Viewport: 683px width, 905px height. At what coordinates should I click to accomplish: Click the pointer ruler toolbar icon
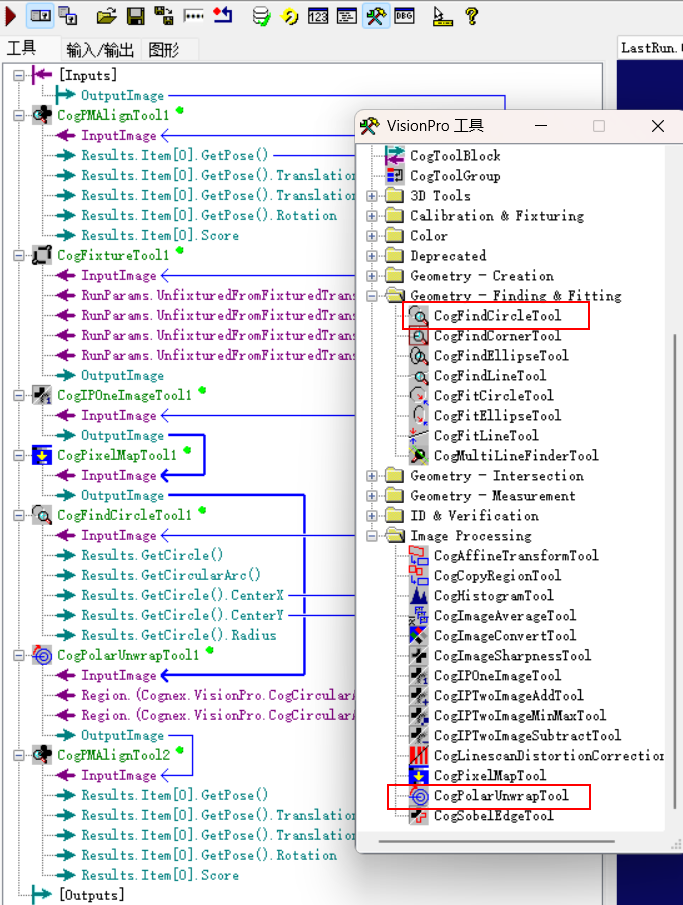coord(442,16)
